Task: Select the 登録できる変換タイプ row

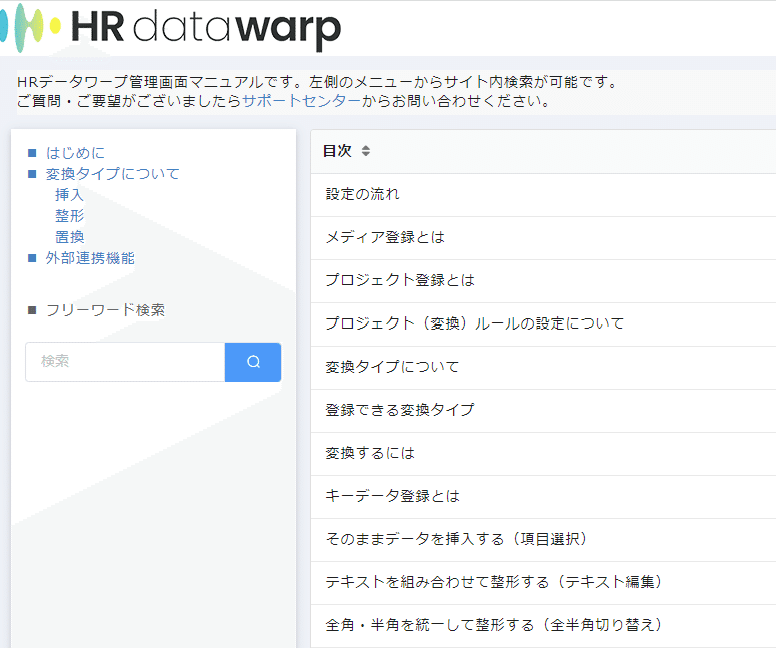Action: pyautogui.click(x=543, y=410)
